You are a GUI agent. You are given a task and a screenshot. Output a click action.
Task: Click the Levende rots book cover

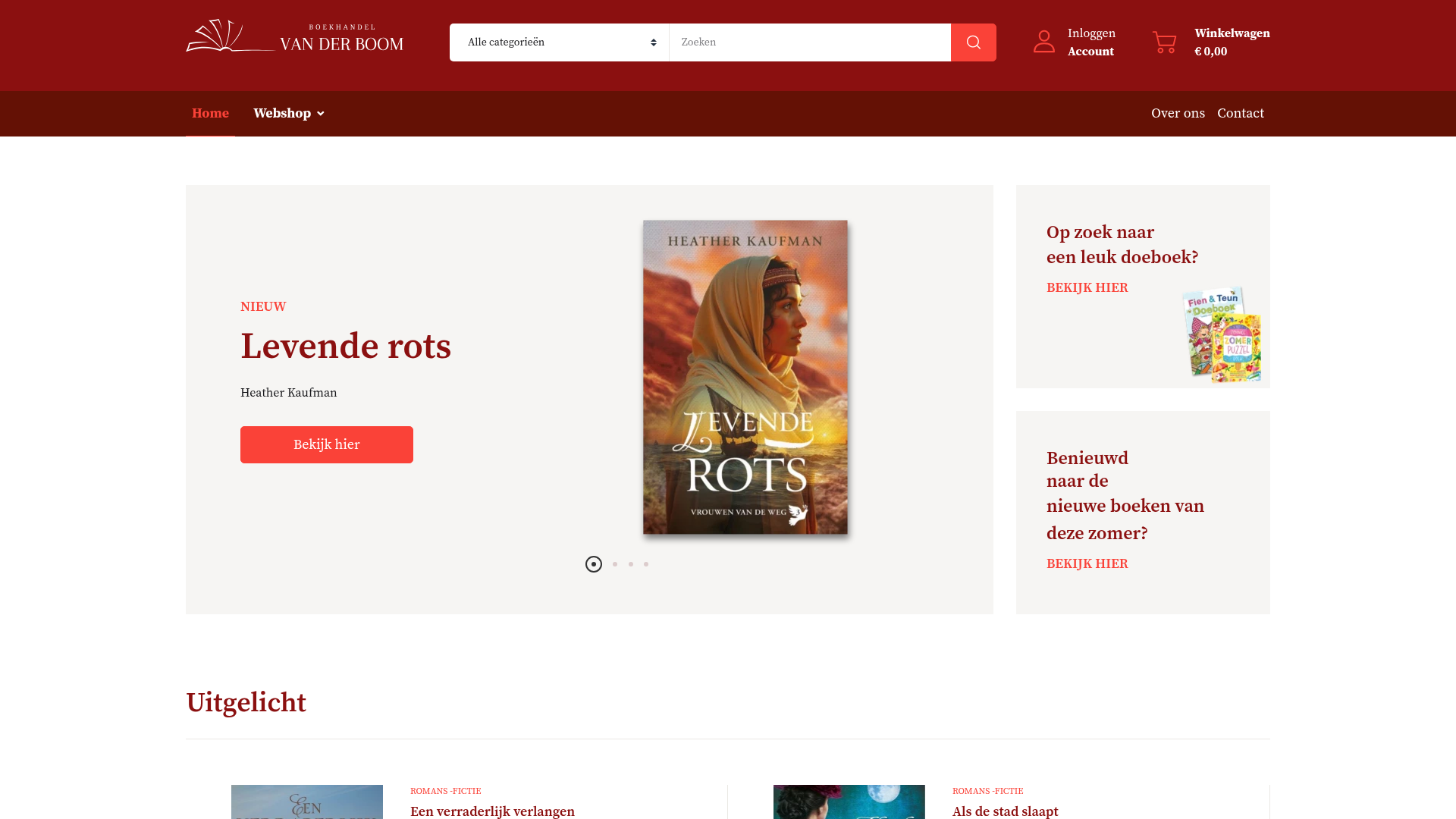click(745, 377)
